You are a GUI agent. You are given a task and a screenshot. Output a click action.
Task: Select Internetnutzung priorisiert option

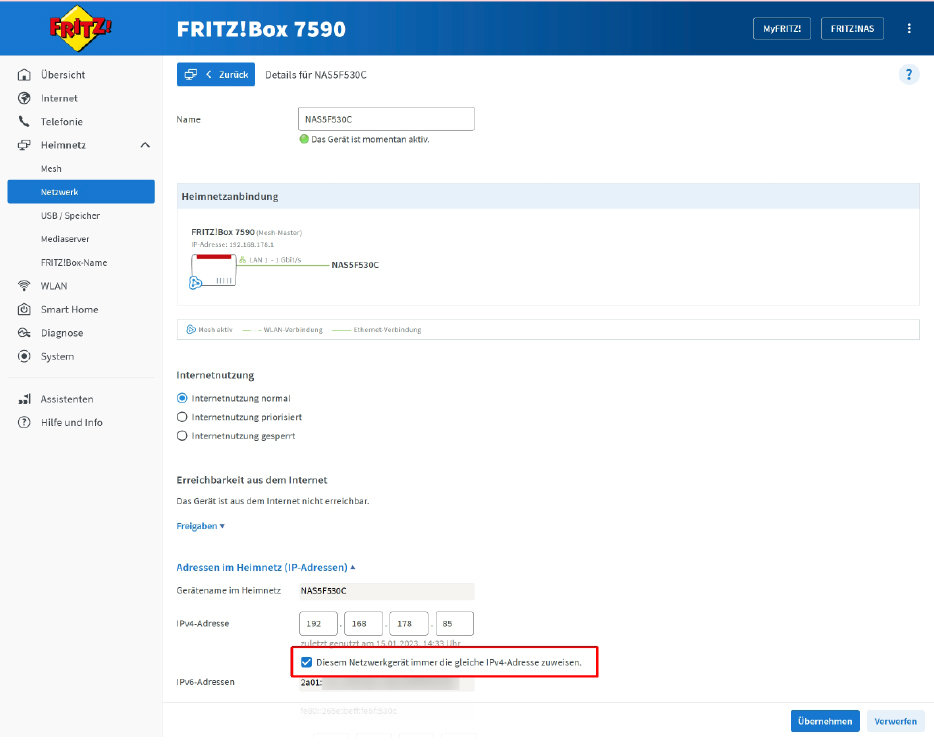click(x=182, y=418)
